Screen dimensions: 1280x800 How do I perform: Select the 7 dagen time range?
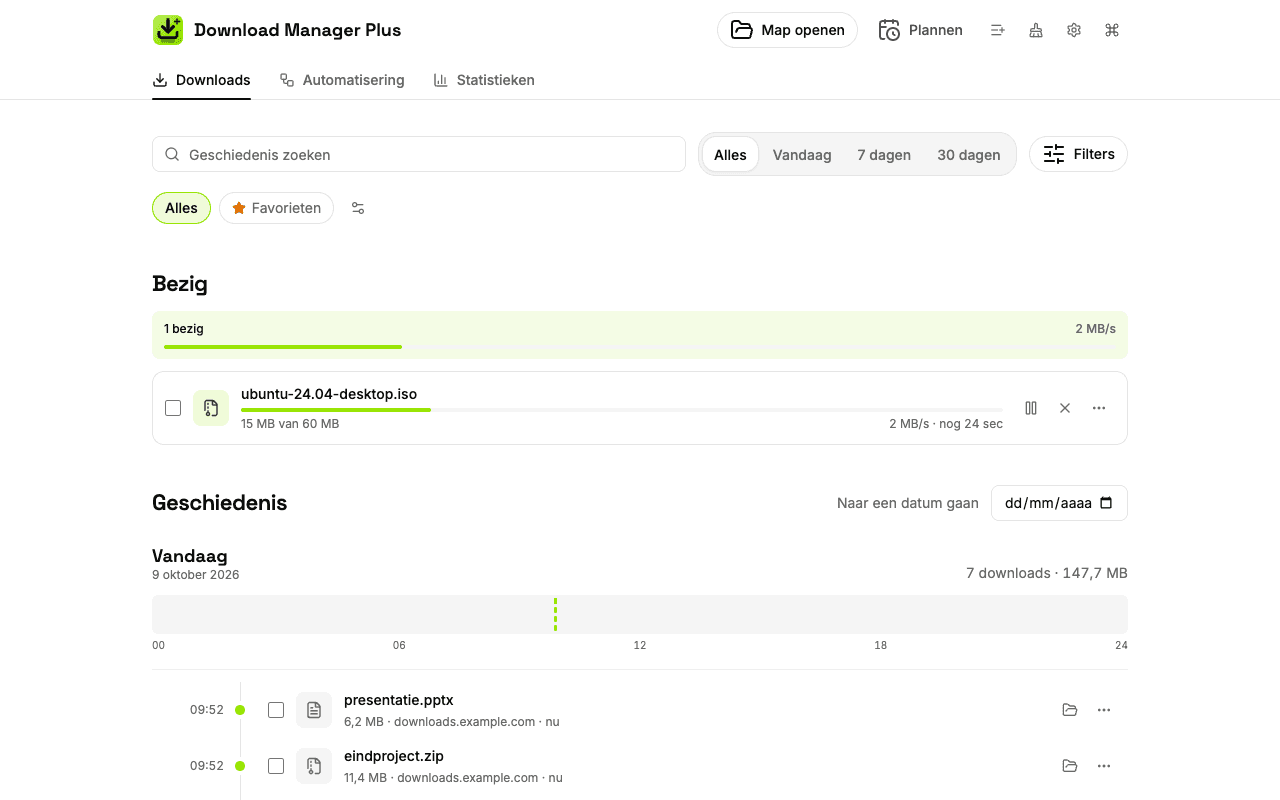(x=884, y=155)
